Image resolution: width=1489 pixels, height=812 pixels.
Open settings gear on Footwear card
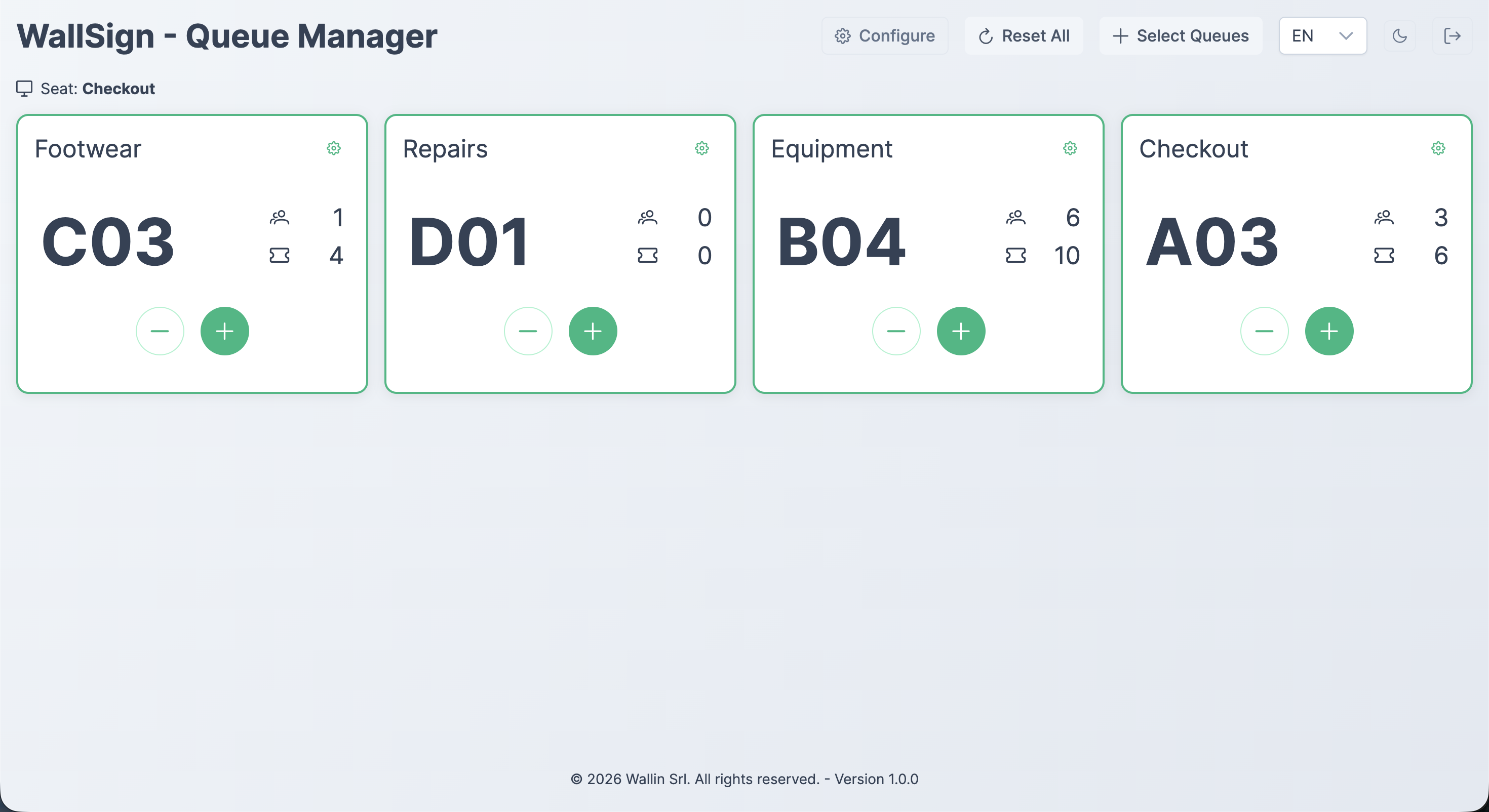[334, 148]
